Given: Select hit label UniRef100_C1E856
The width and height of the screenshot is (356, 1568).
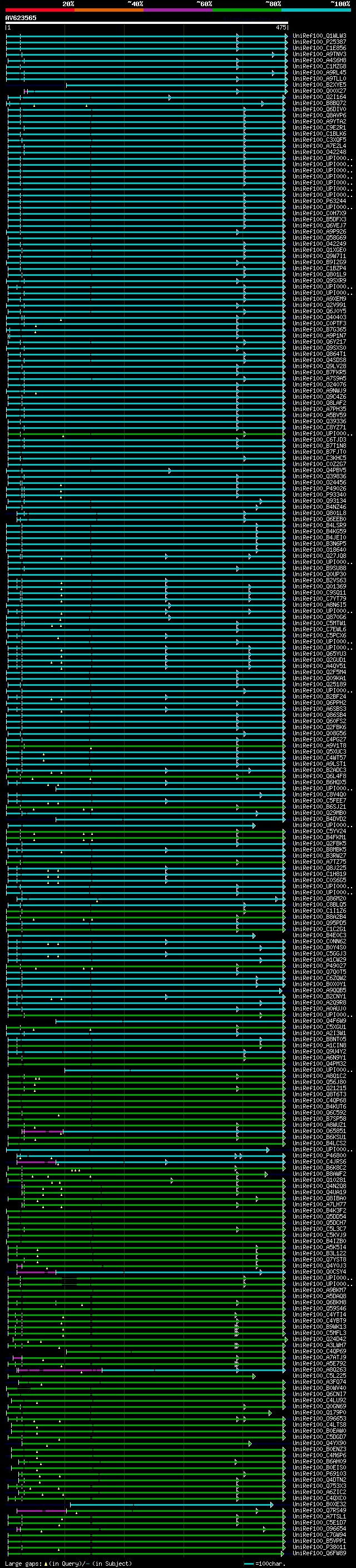Looking at the screenshot, I should click(319, 48).
